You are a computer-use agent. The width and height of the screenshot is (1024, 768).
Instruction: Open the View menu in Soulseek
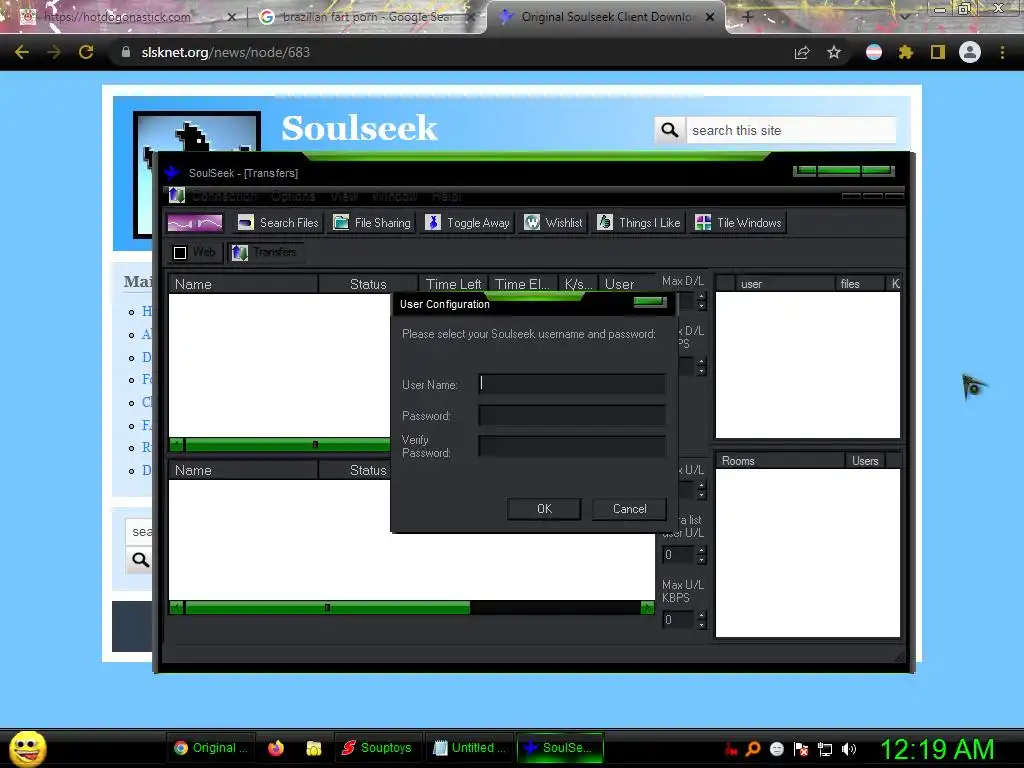pyautogui.click(x=344, y=196)
